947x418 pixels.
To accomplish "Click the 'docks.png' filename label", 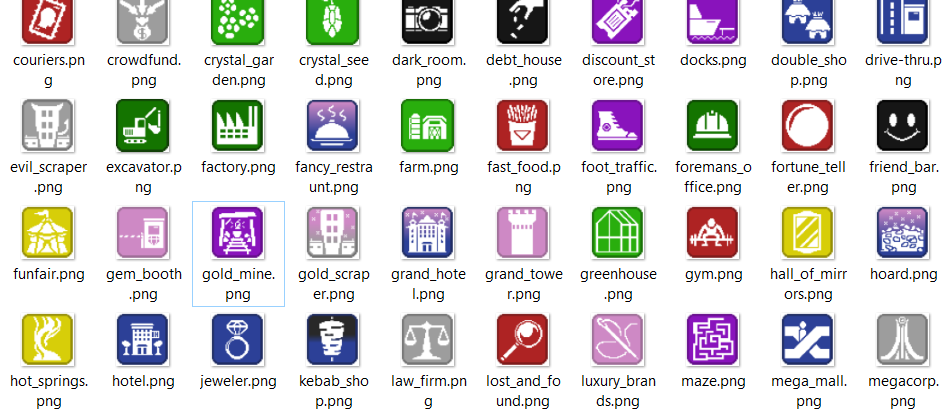I will click(x=713, y=61).
